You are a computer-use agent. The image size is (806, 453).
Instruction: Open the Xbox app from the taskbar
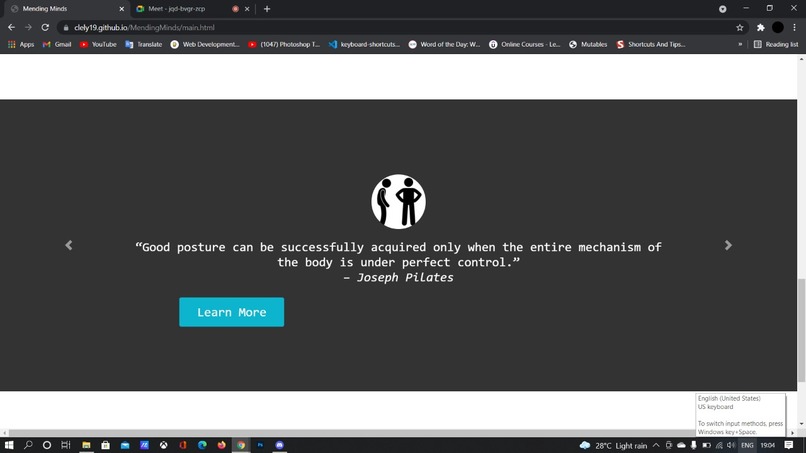[x=163, y=445]
